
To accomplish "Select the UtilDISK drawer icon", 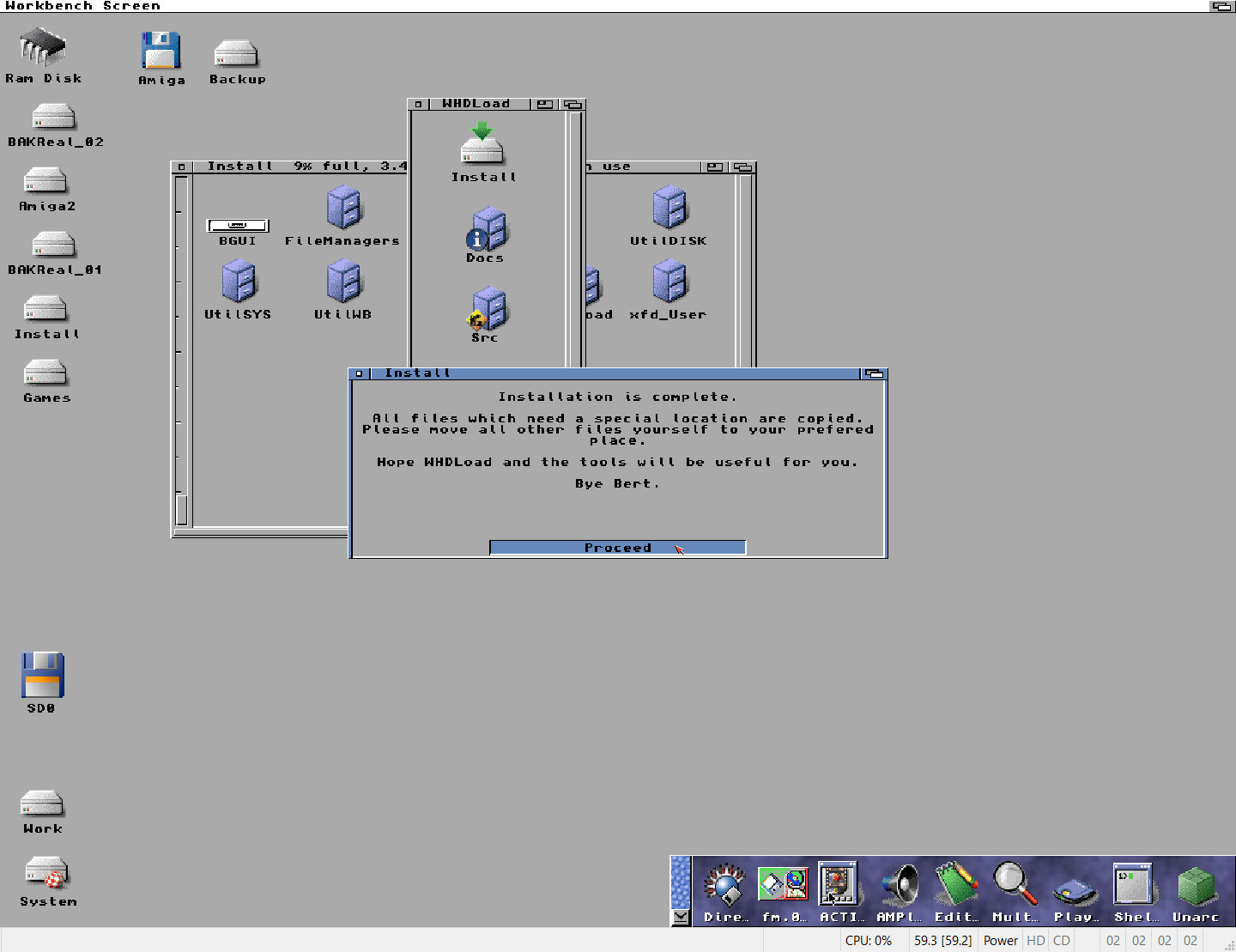I will [669, 217].
